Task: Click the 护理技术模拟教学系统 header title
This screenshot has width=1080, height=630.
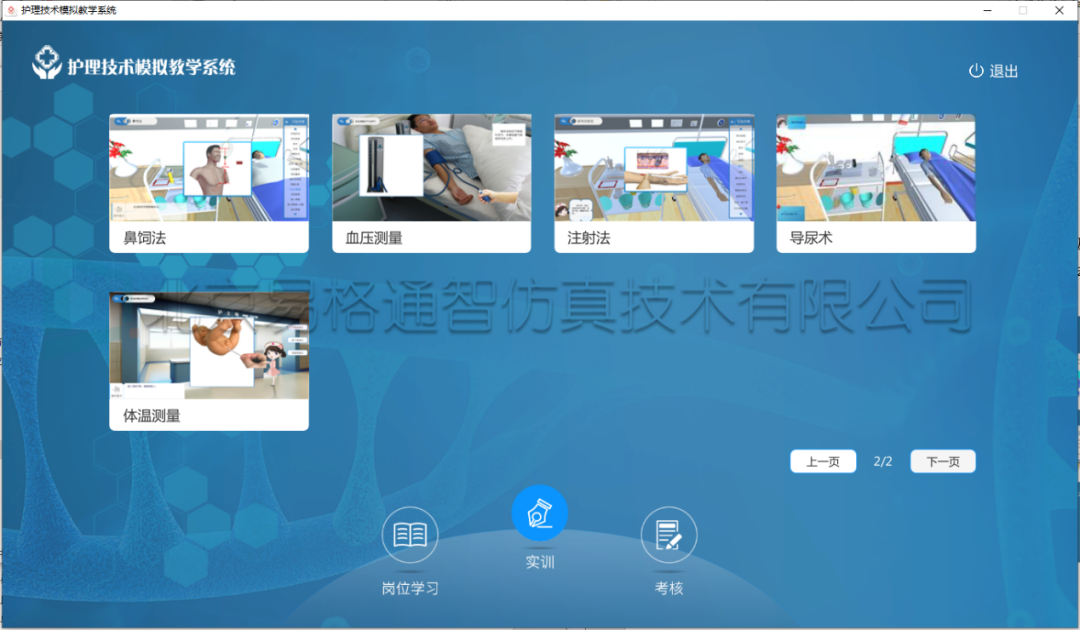Action: click(152, 67)
